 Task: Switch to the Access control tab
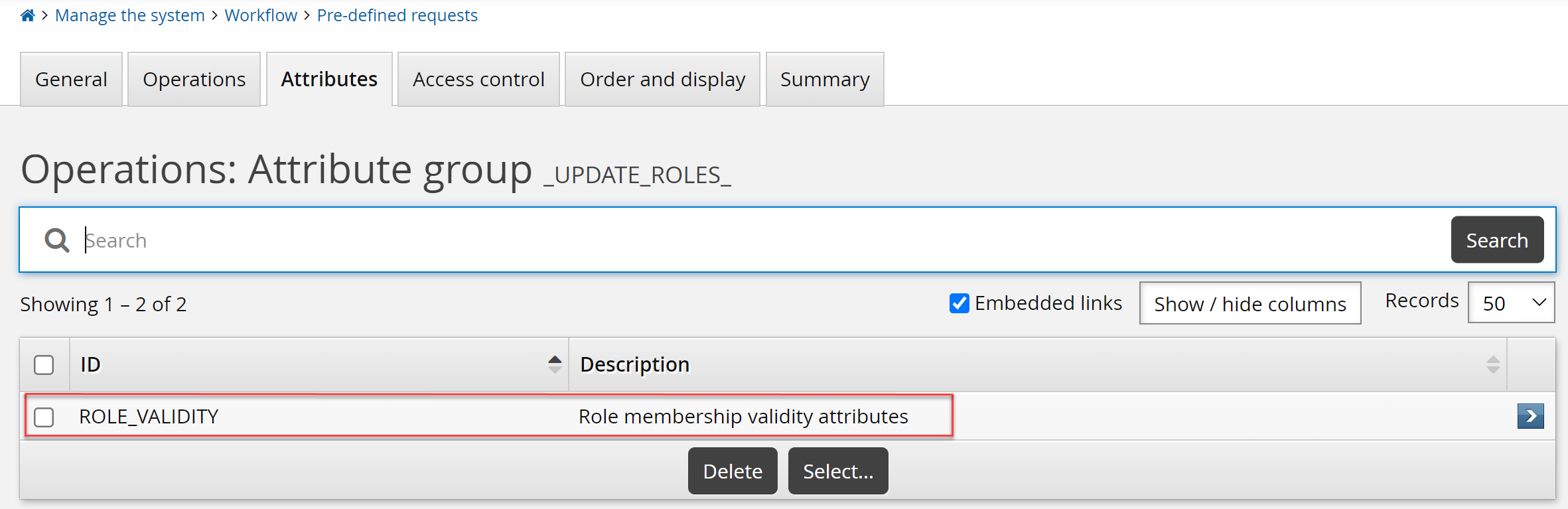tap(478, 79)
